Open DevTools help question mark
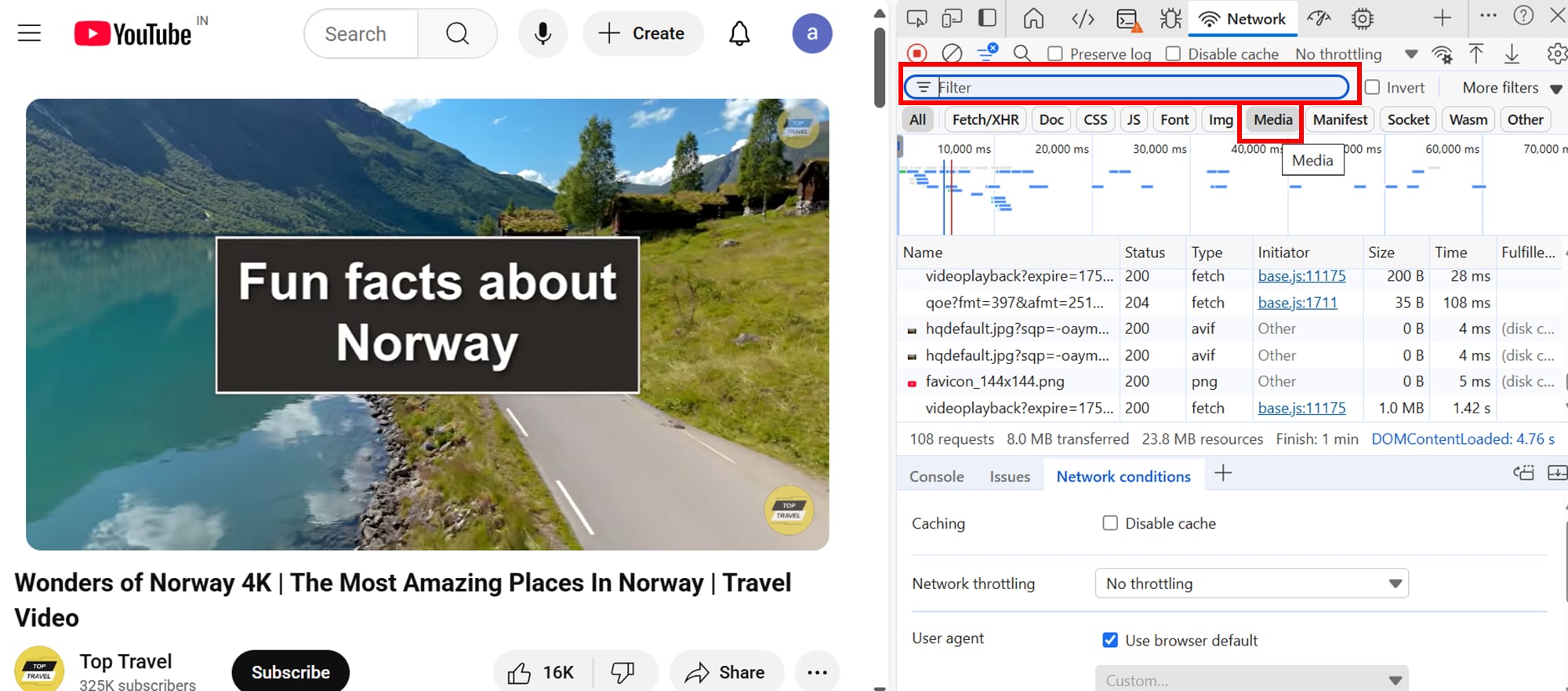1568x691 pixels. (x=1523, y=16)
